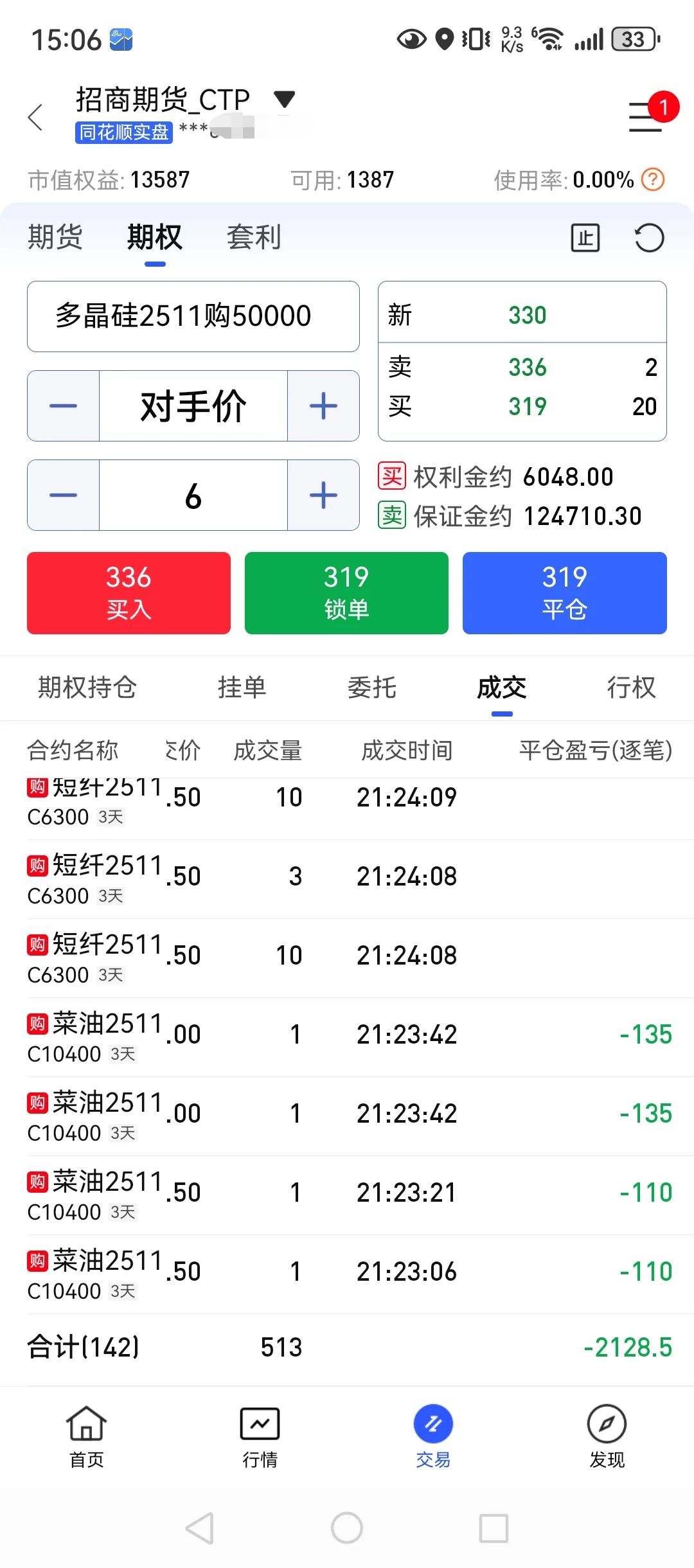This screenshot has height=1568, width=694.
Task: Select the 短纤2511 trade with volume 3
Action: coord(347,879)
